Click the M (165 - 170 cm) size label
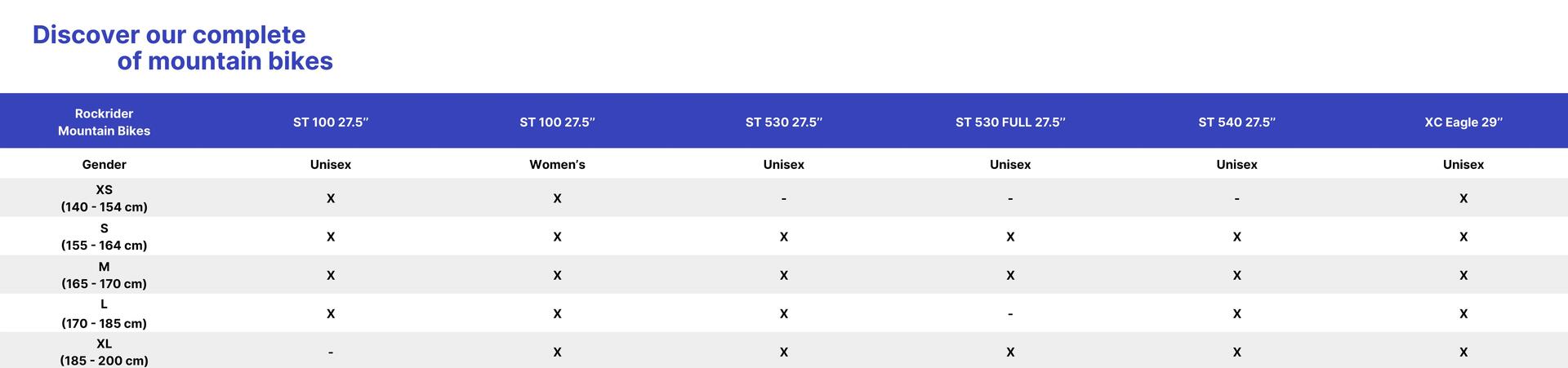The image size is (1568, 368). tap(104, 275)
